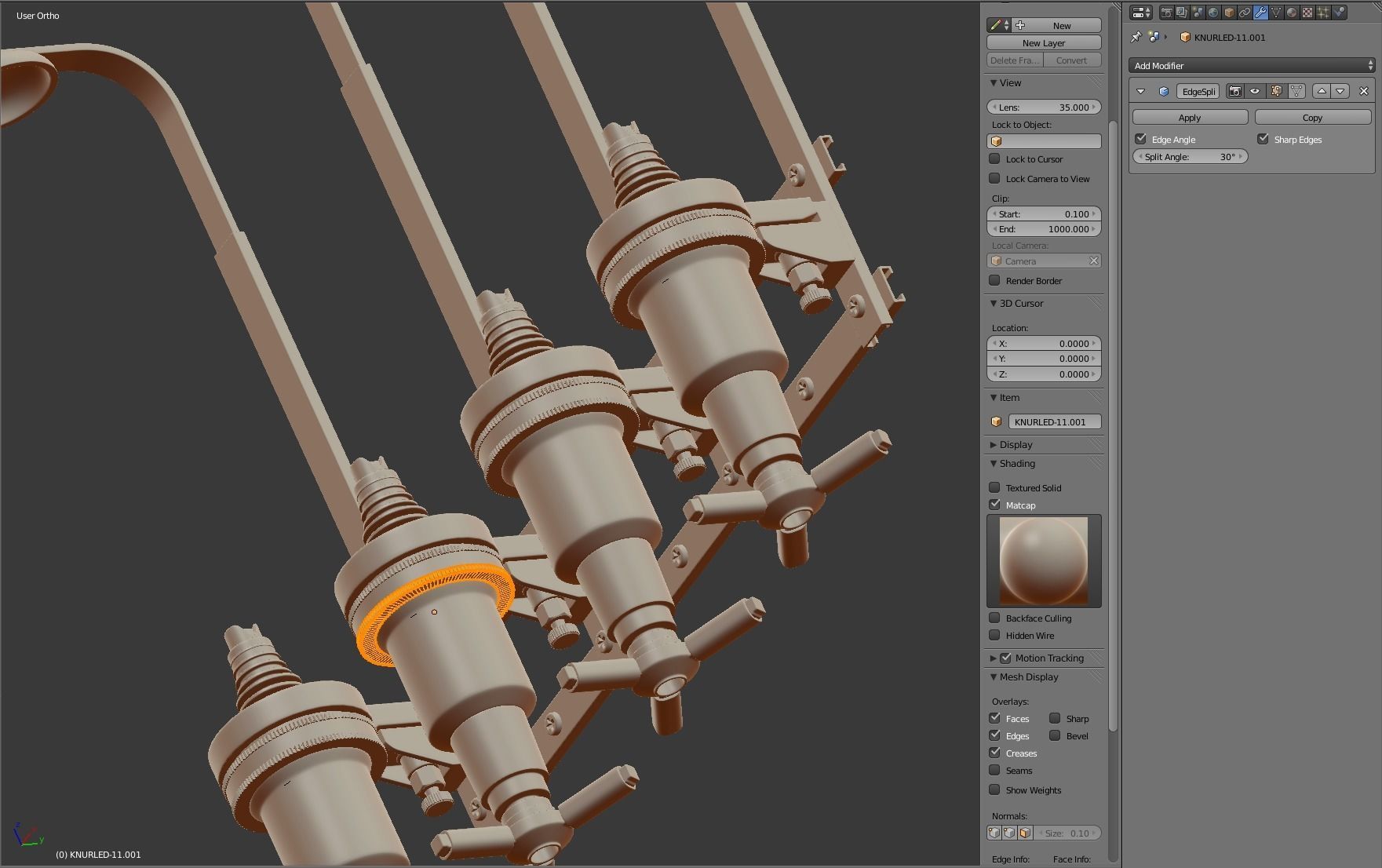Enable Lock Camera to View
Image resolution: width=1382 pixels, height=868 pixels.
click(994, 178)
